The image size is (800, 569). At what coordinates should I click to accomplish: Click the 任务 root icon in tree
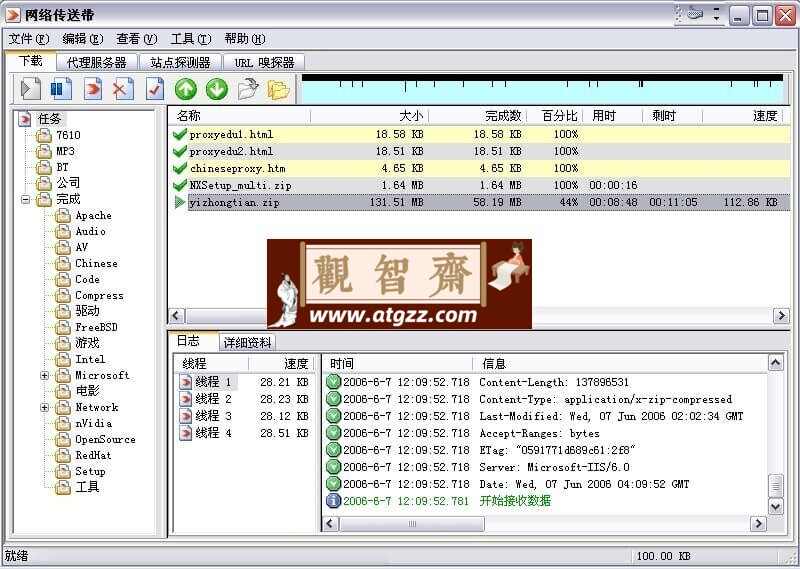click(x=24, y=119)
